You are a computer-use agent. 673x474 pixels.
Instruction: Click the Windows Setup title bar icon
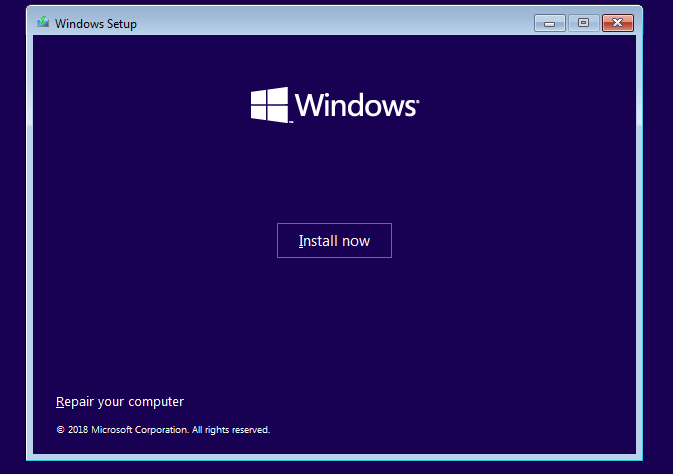tap(43, 22)
